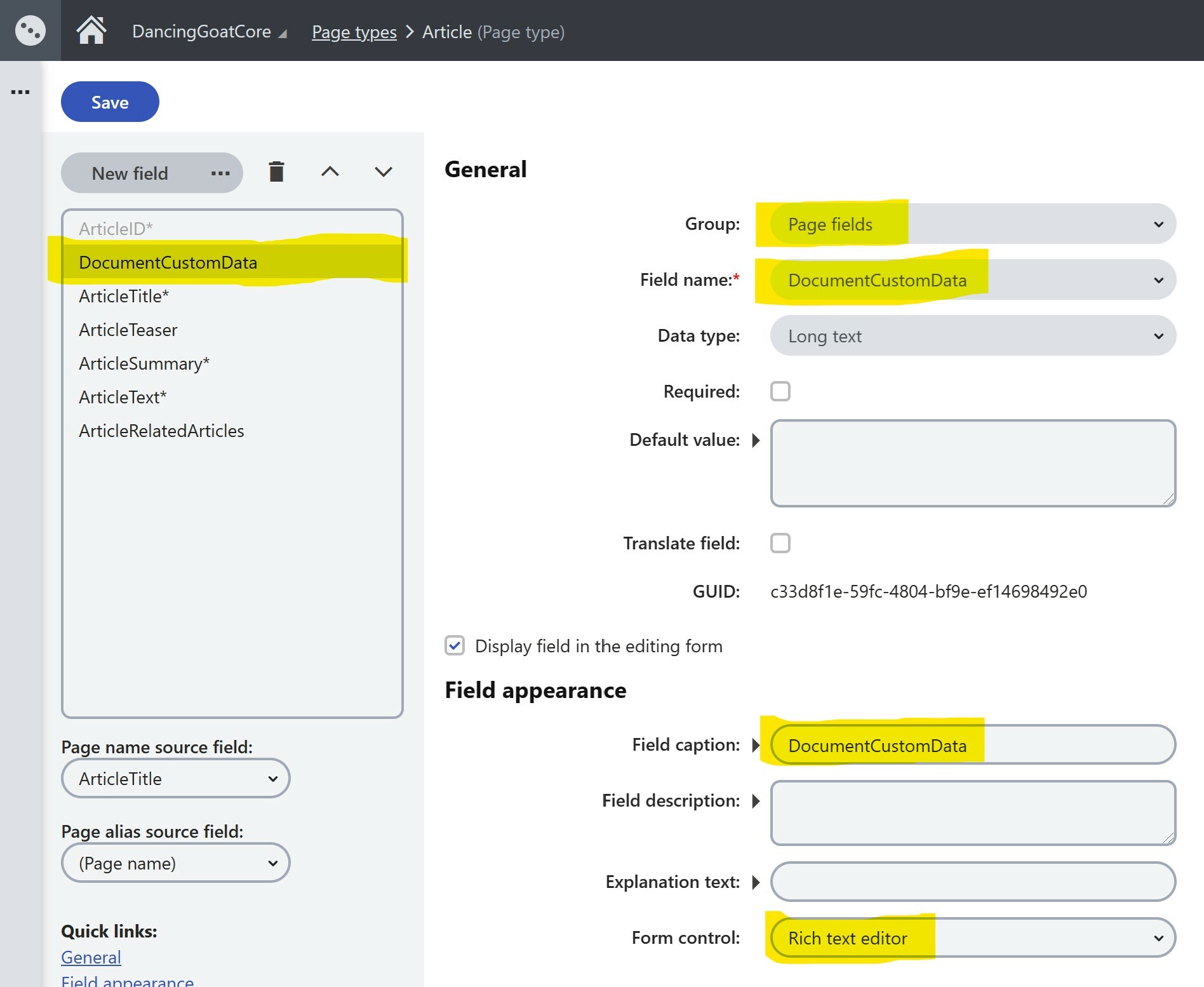Open the Field name dropdown
The height and width of the screenshot is (987, 1204).
(973, 279)
